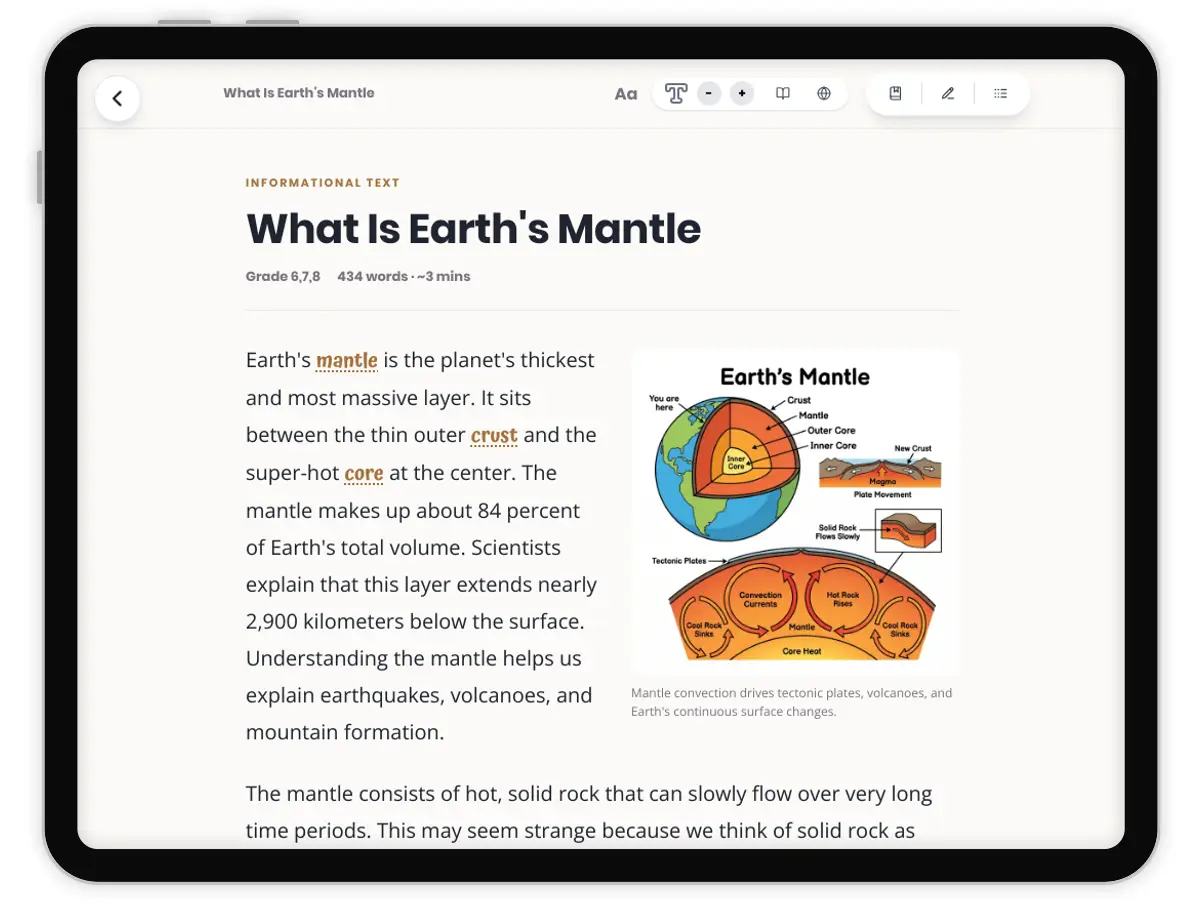Image resolution: width=1200 pixels, height=906 pixels.
Task: Open the Aa text settings
Action: 626,94
